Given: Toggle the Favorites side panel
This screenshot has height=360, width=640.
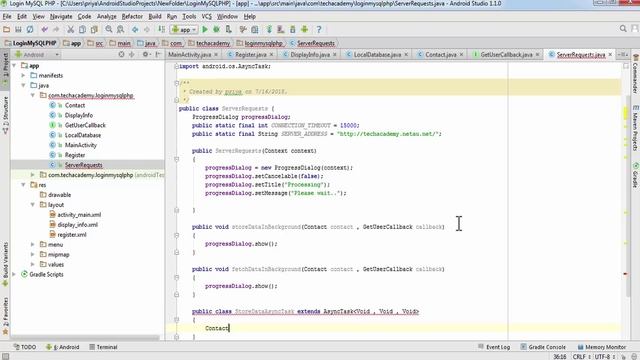Looking at the screenshot, I should point(5,316).
